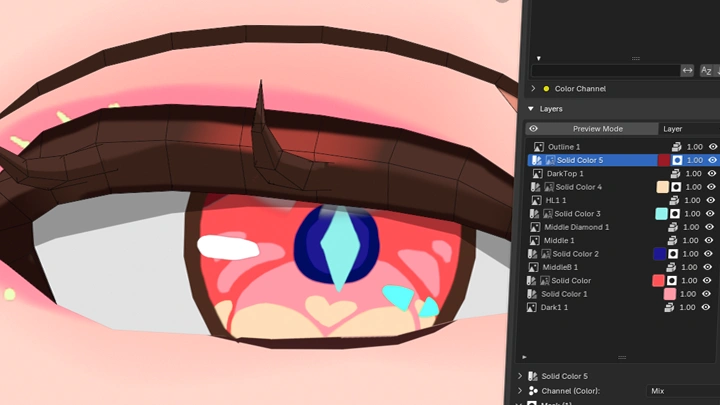Click the image icon of HL1 1 layer
Screen dimensions: 720x405
536,200
